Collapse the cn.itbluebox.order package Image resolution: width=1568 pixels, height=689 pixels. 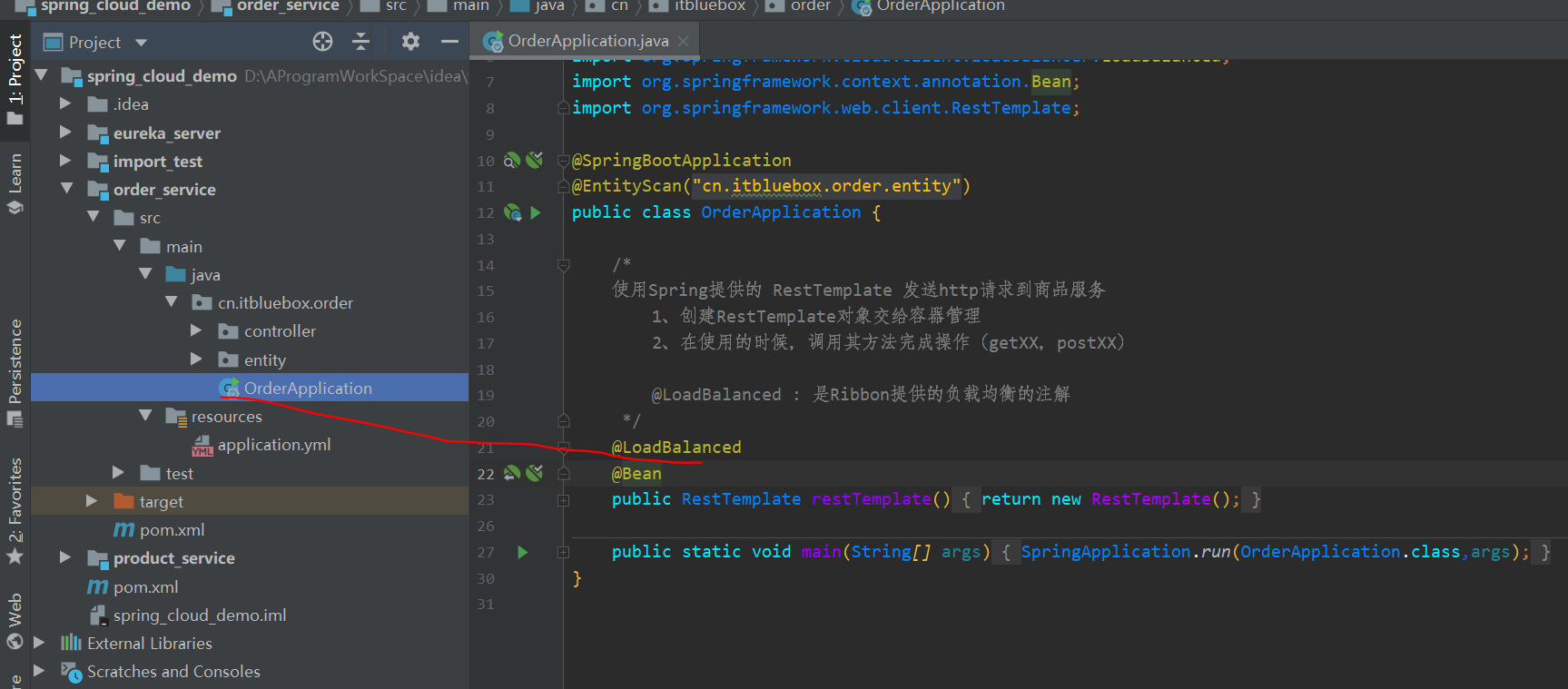[172, 302]
